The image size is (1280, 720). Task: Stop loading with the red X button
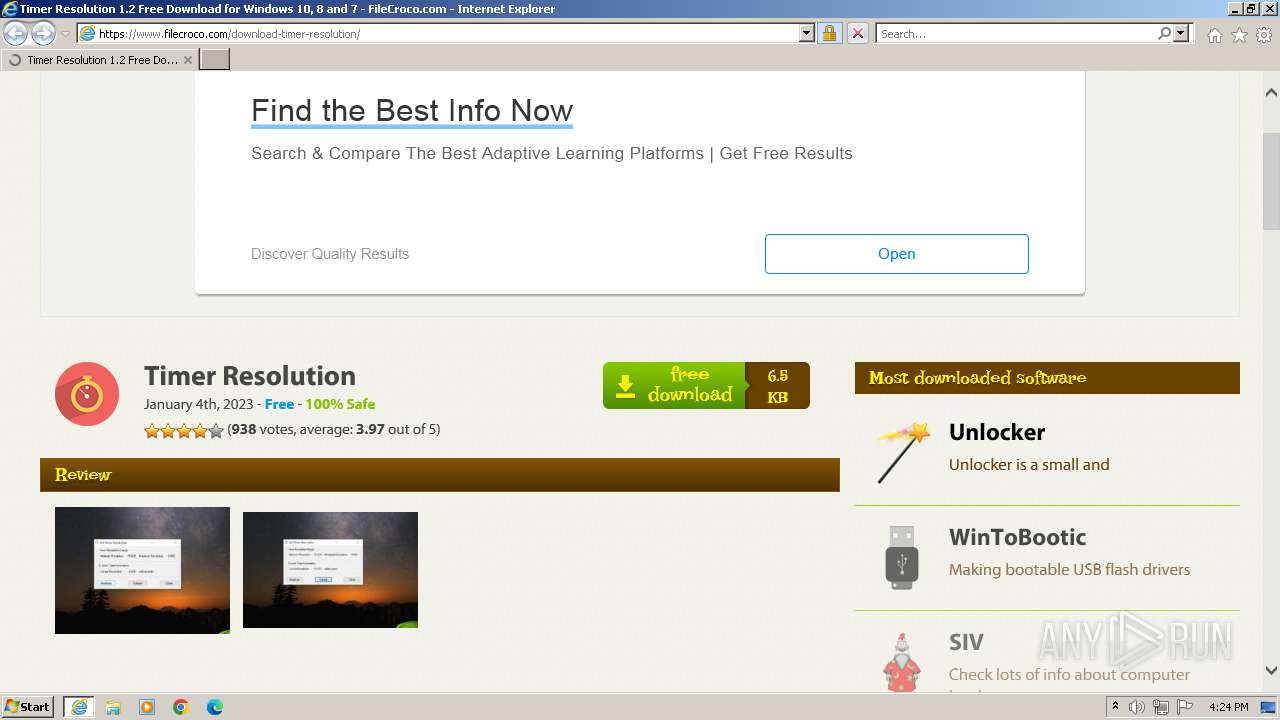857,33
